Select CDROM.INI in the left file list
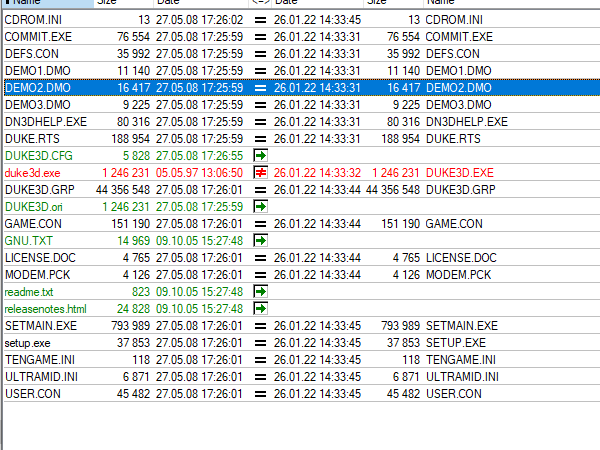600x450 pixels. click(x=33, y=20)
